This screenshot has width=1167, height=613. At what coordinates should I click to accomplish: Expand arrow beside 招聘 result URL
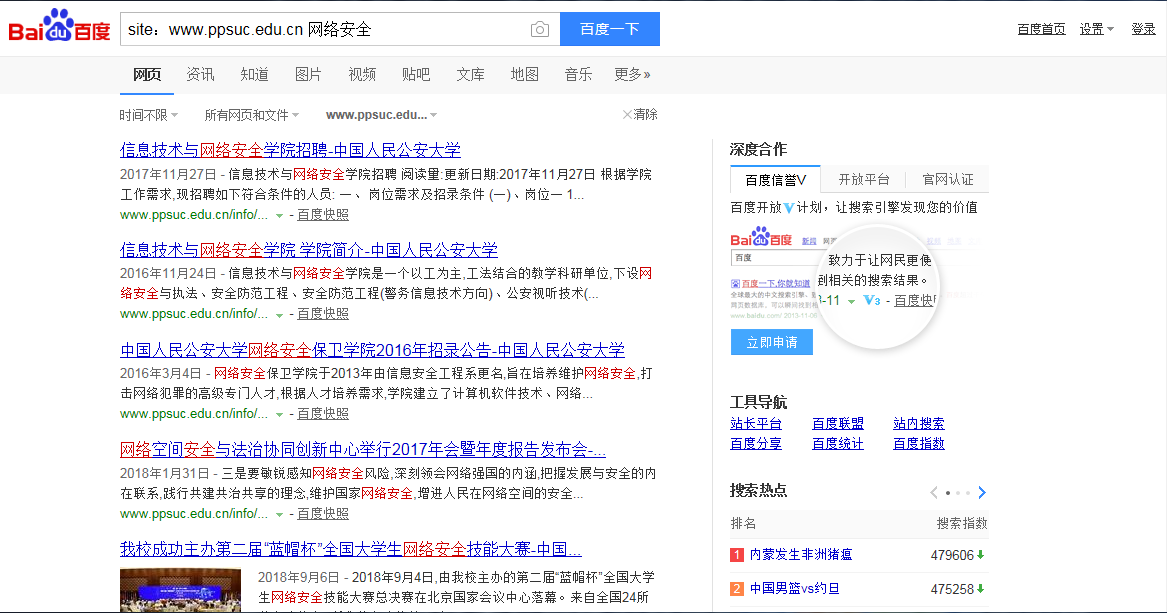(279, 216)
